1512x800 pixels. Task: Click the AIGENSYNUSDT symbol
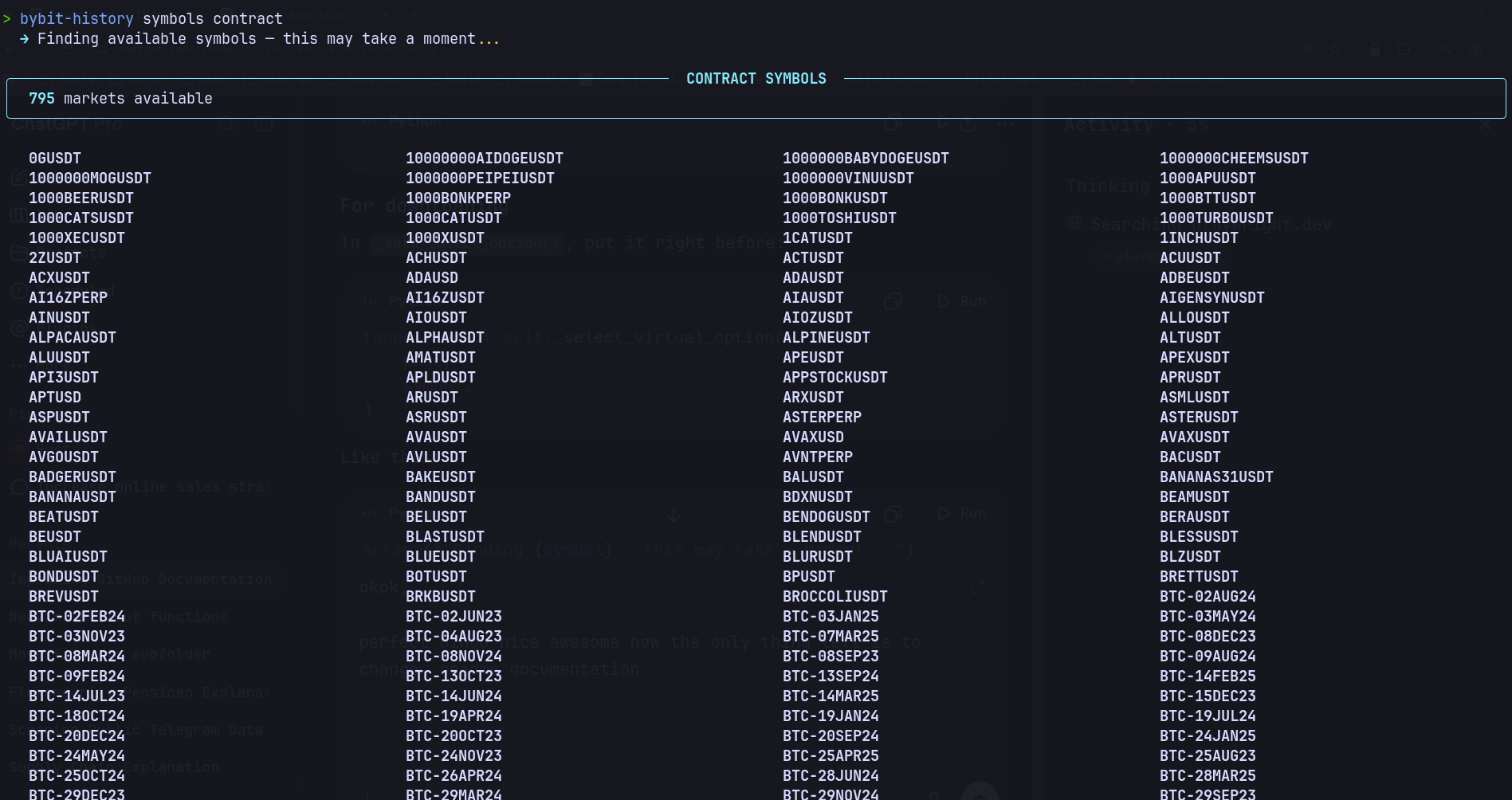click(1212, 298)
